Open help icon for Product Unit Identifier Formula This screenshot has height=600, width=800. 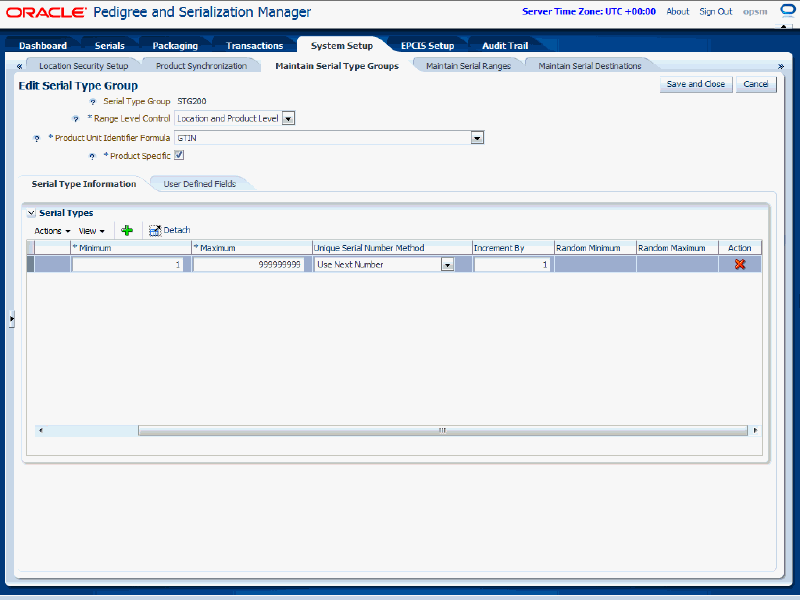tap(36, 138)
